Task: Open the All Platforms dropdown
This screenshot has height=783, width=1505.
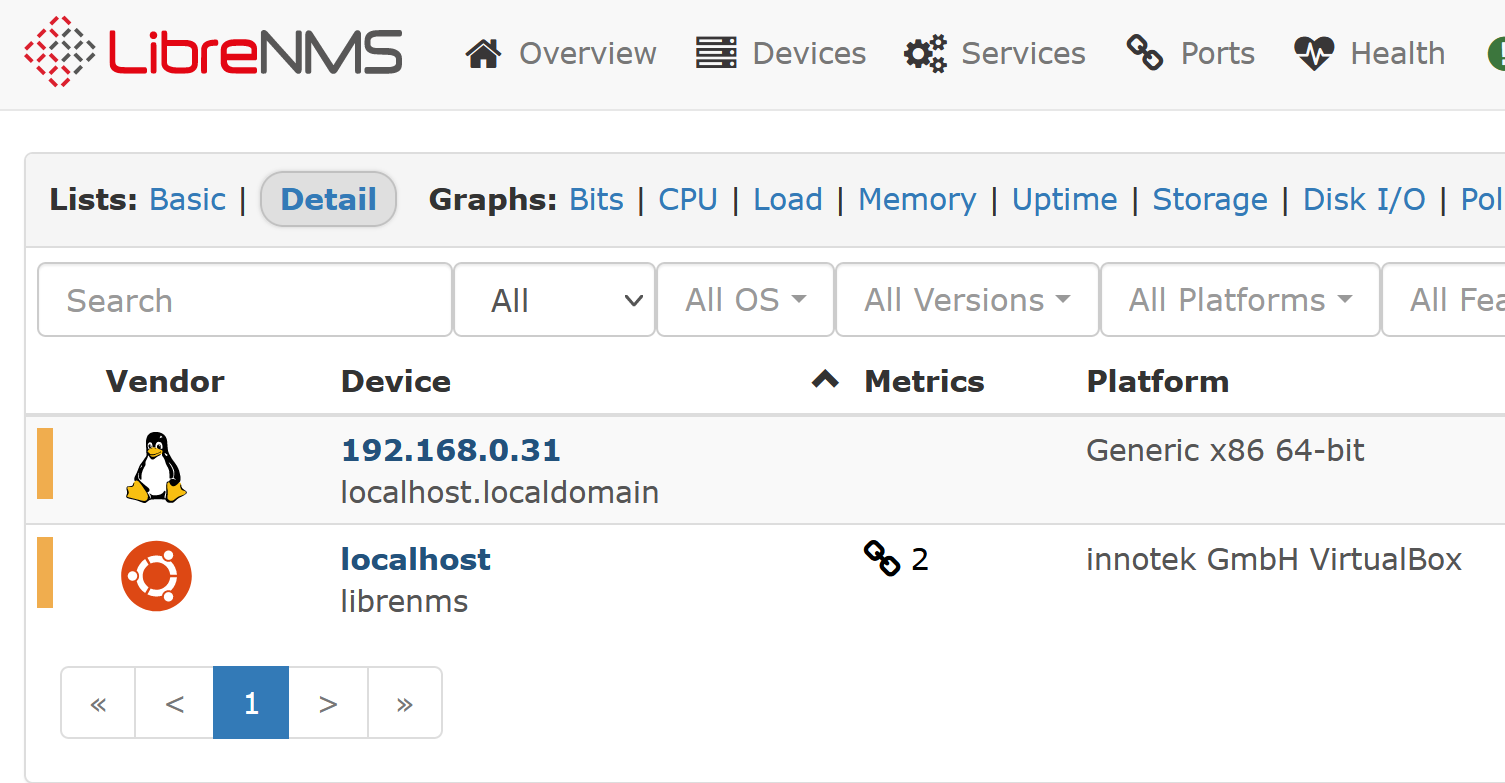Action: coord(1240,300)
